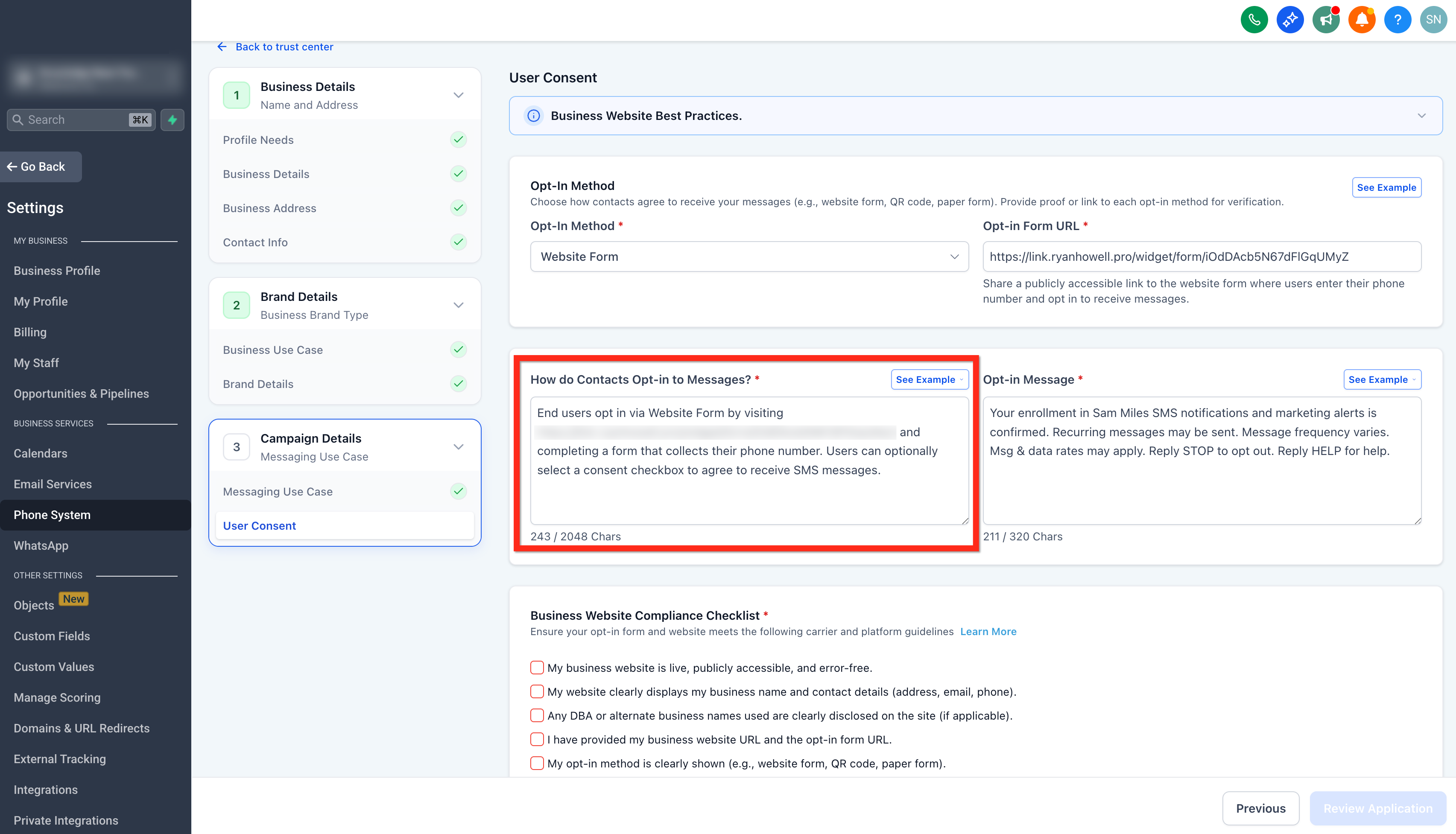This screenshot has height=834, width=1456.
Task: Open the Opt-In Method Website Form dropdown
Action: tap(749, 257)
